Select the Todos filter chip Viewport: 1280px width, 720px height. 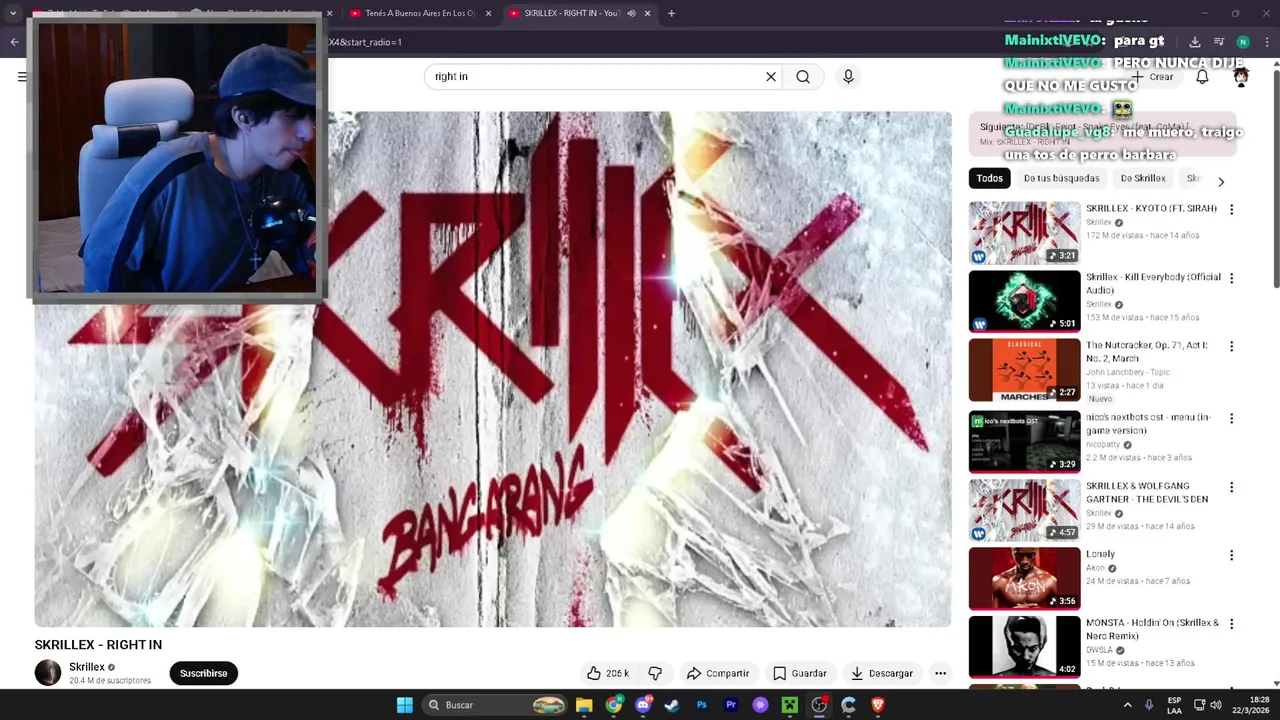pyautogui.click(x=989, y=179)
